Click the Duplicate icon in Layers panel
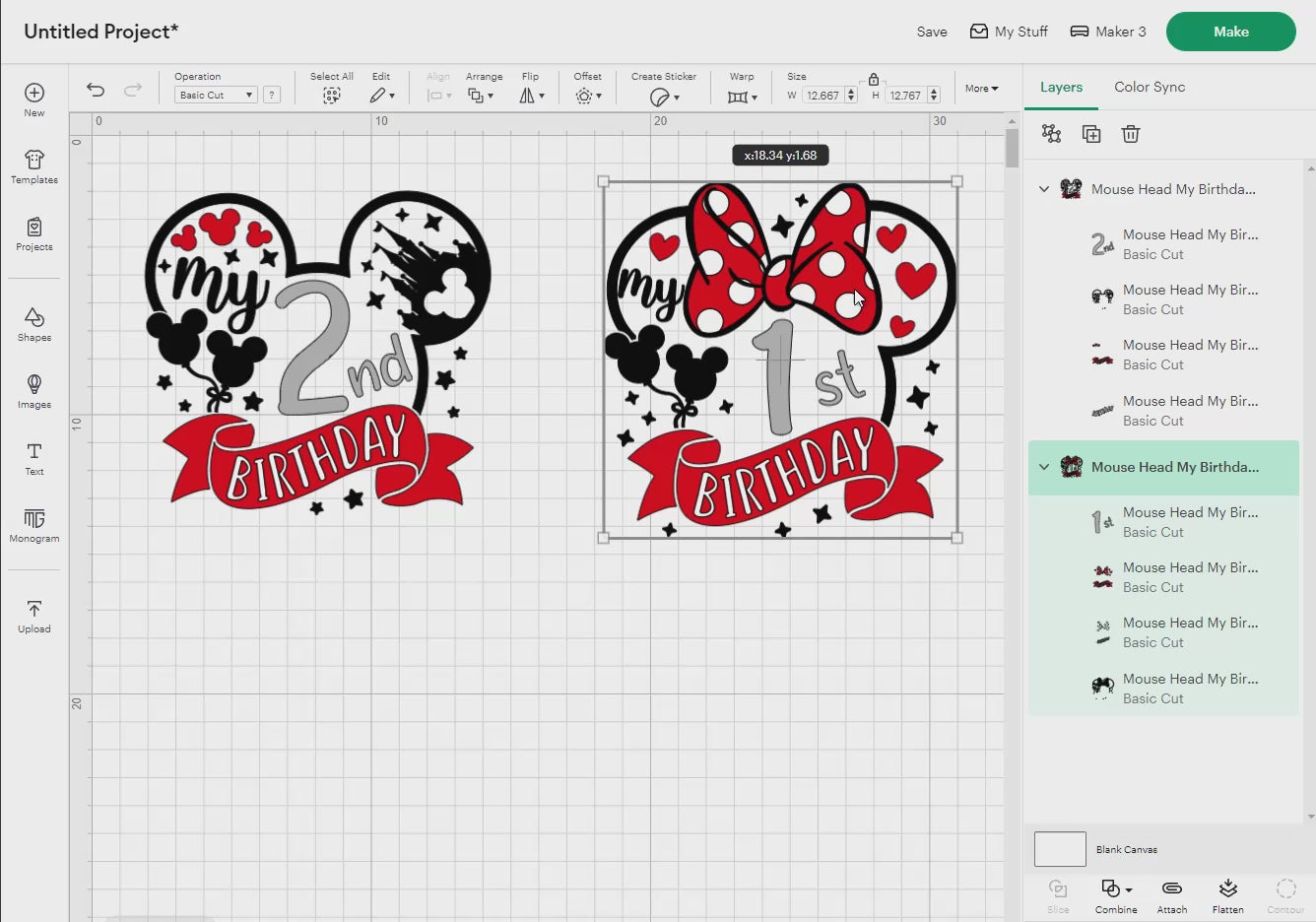Image resolution: width=1316 pixels, height=922 pixels. click(1091, 134)
